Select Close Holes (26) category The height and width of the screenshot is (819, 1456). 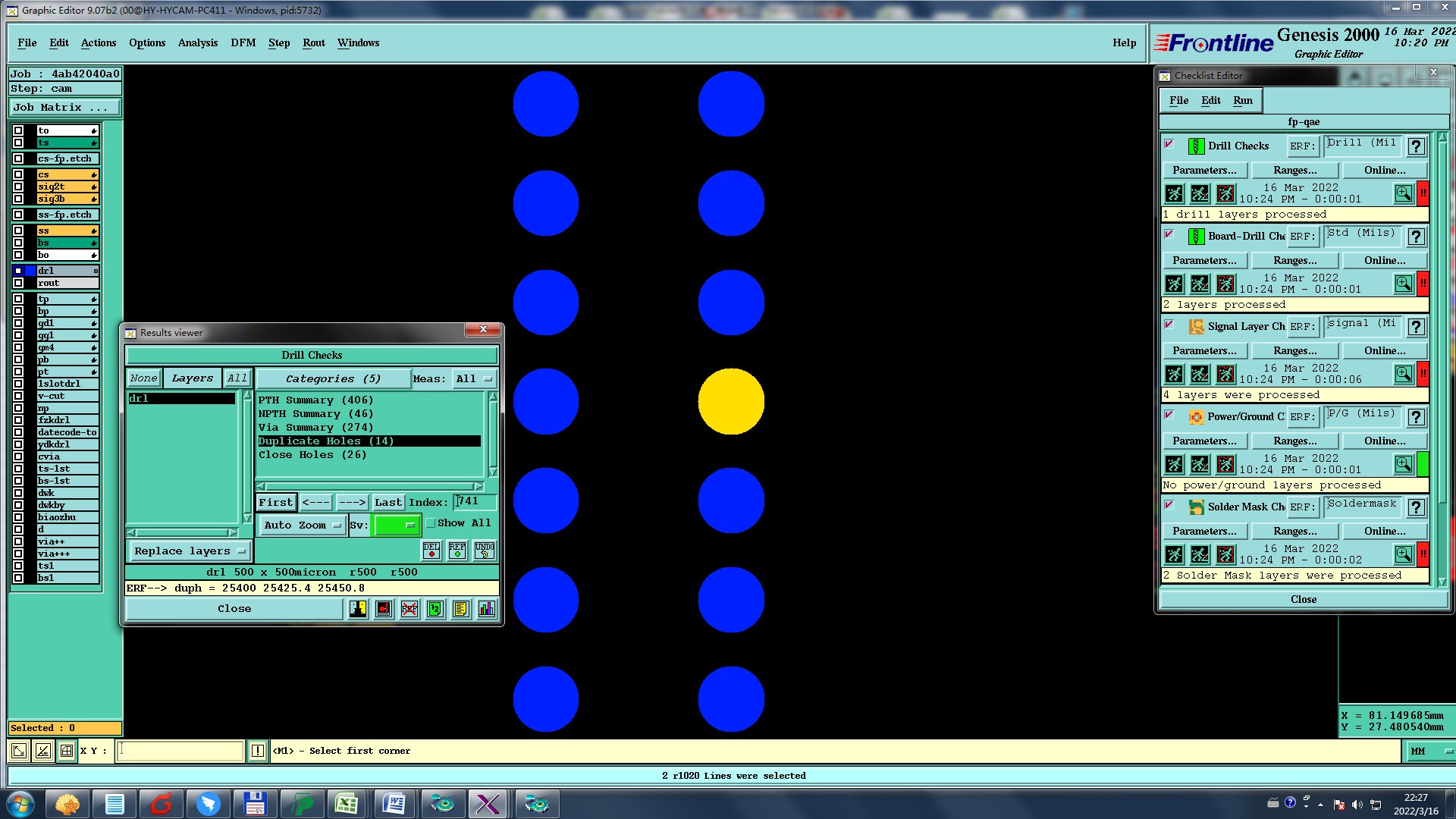pyautogui.click(x=312, y=455)
